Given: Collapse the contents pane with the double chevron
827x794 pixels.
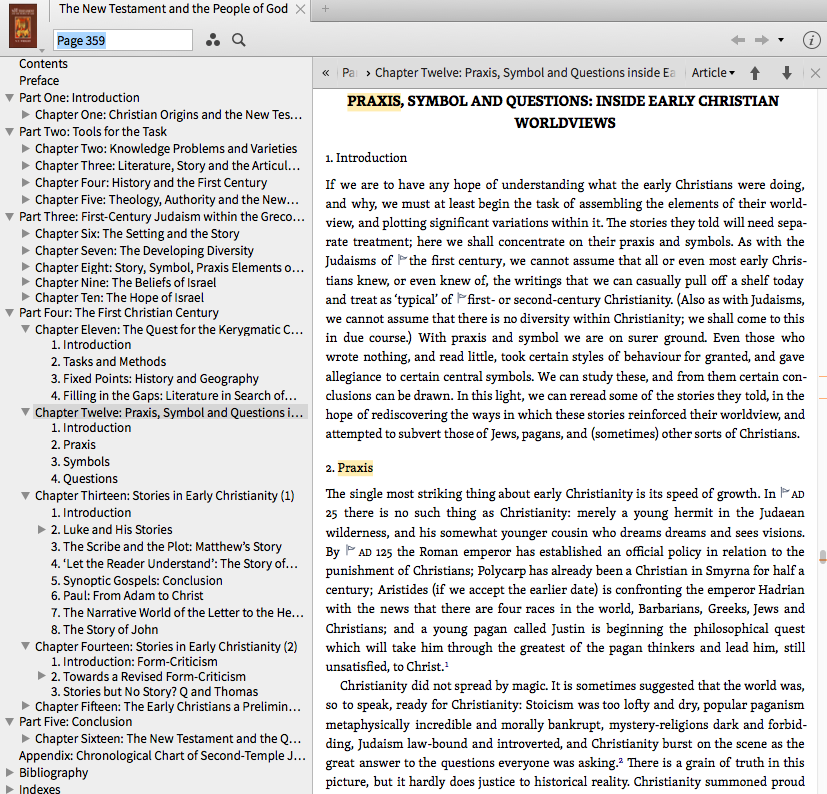Looking at the screenshot, I should point(326,73).
